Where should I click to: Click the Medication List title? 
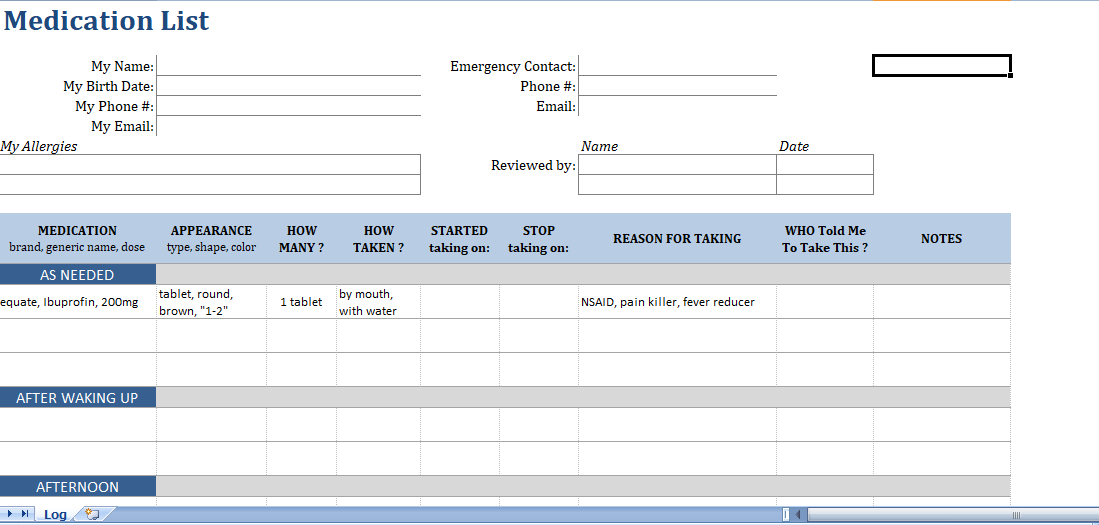(106, 20)
